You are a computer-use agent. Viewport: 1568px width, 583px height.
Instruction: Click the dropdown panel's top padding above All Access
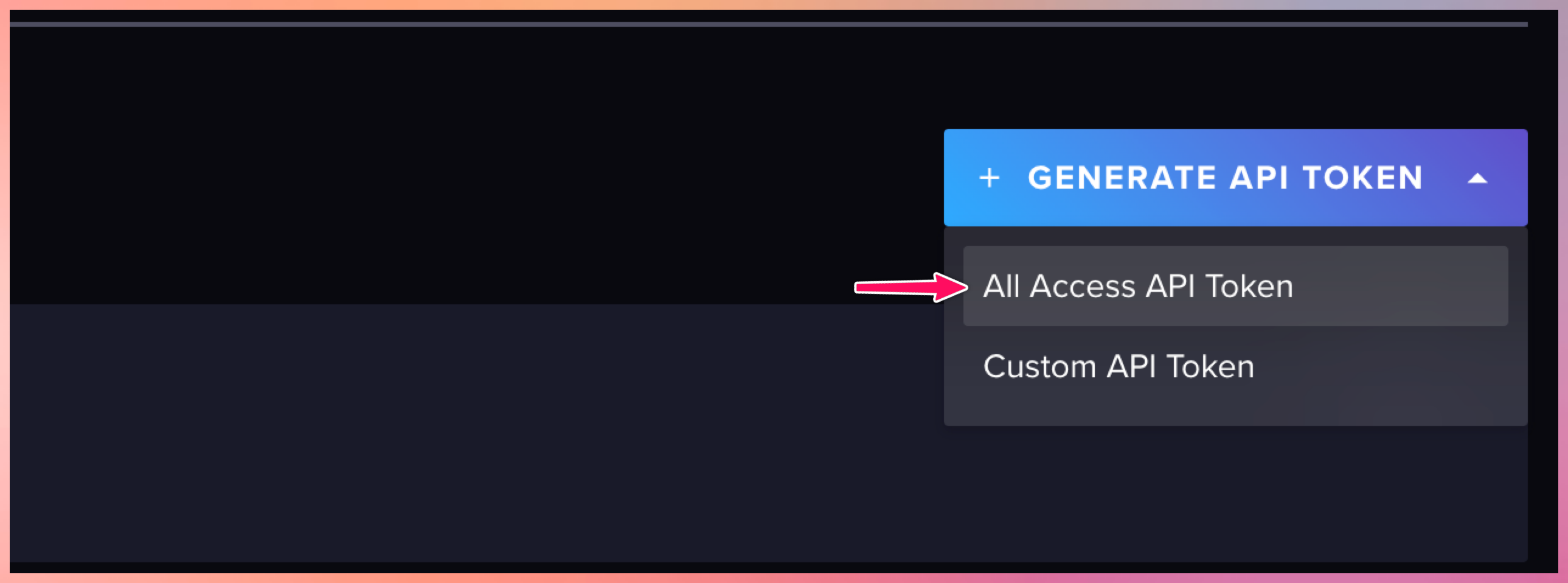click(x=1235, y=236)
